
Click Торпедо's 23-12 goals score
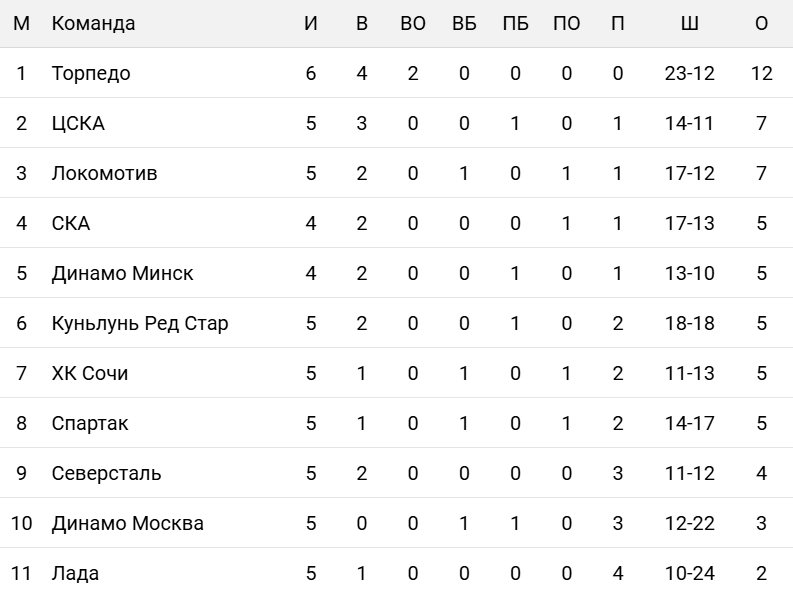click(x=689, y=73)
